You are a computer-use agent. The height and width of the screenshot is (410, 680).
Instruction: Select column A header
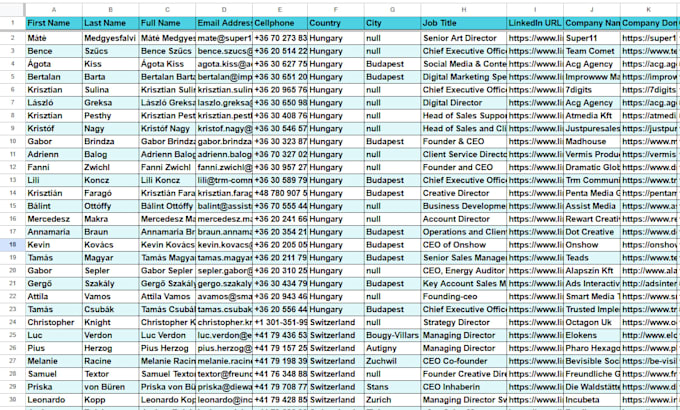54,10
